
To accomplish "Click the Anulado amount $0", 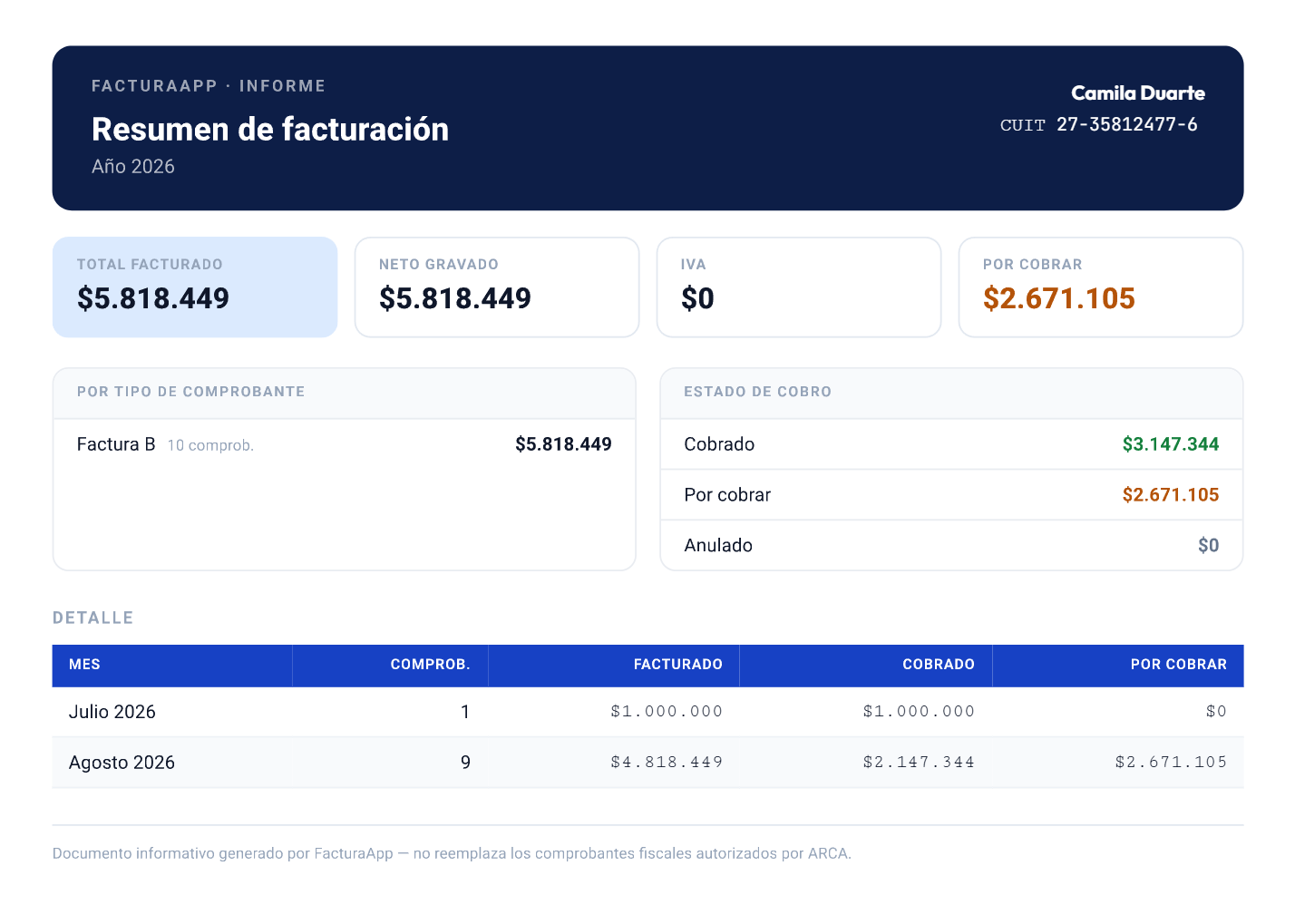I will [x=1209, y=546].
